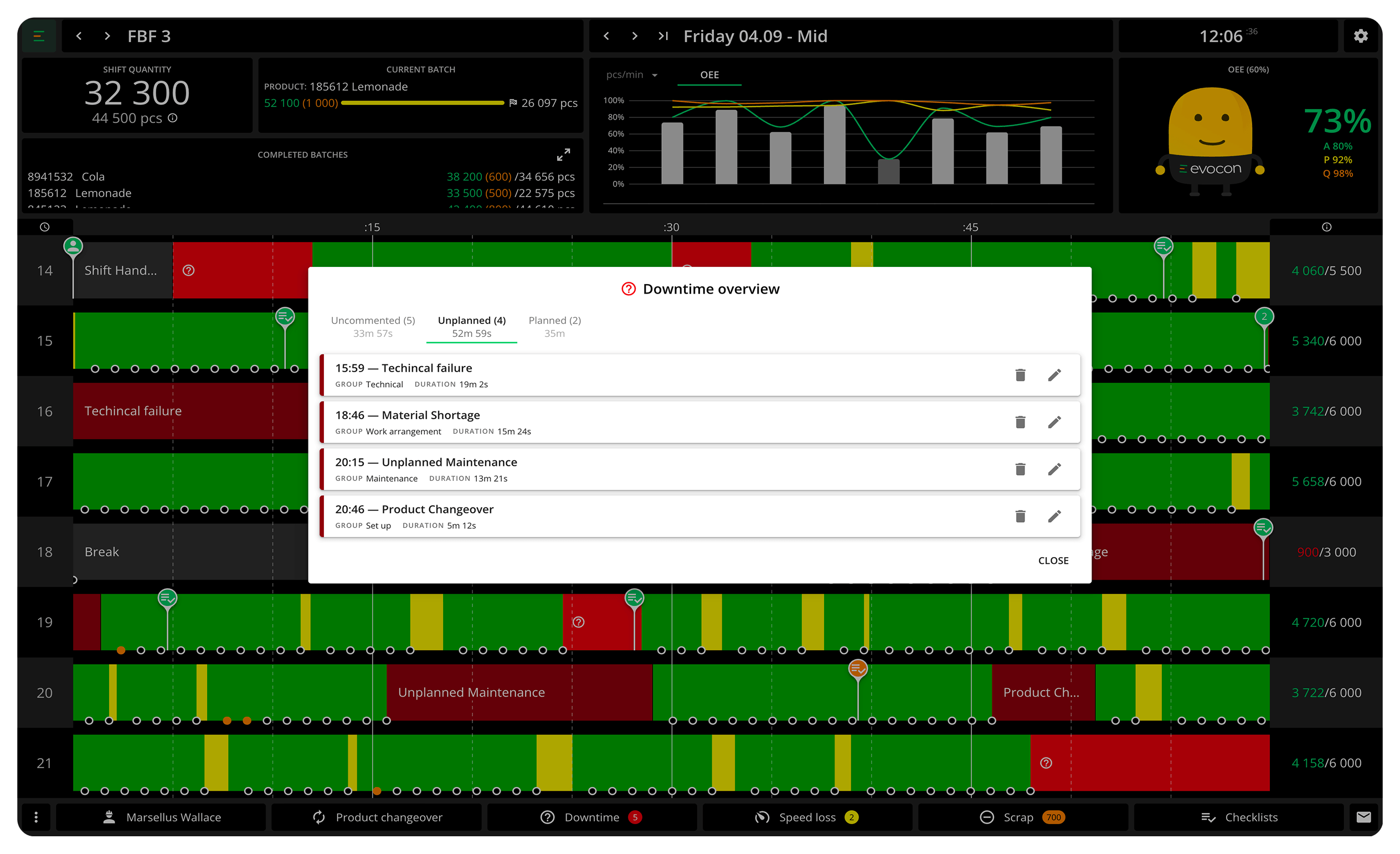Open the Scrap button with 700 badge
1400x854 pixels.
(x=1023, y=817)
